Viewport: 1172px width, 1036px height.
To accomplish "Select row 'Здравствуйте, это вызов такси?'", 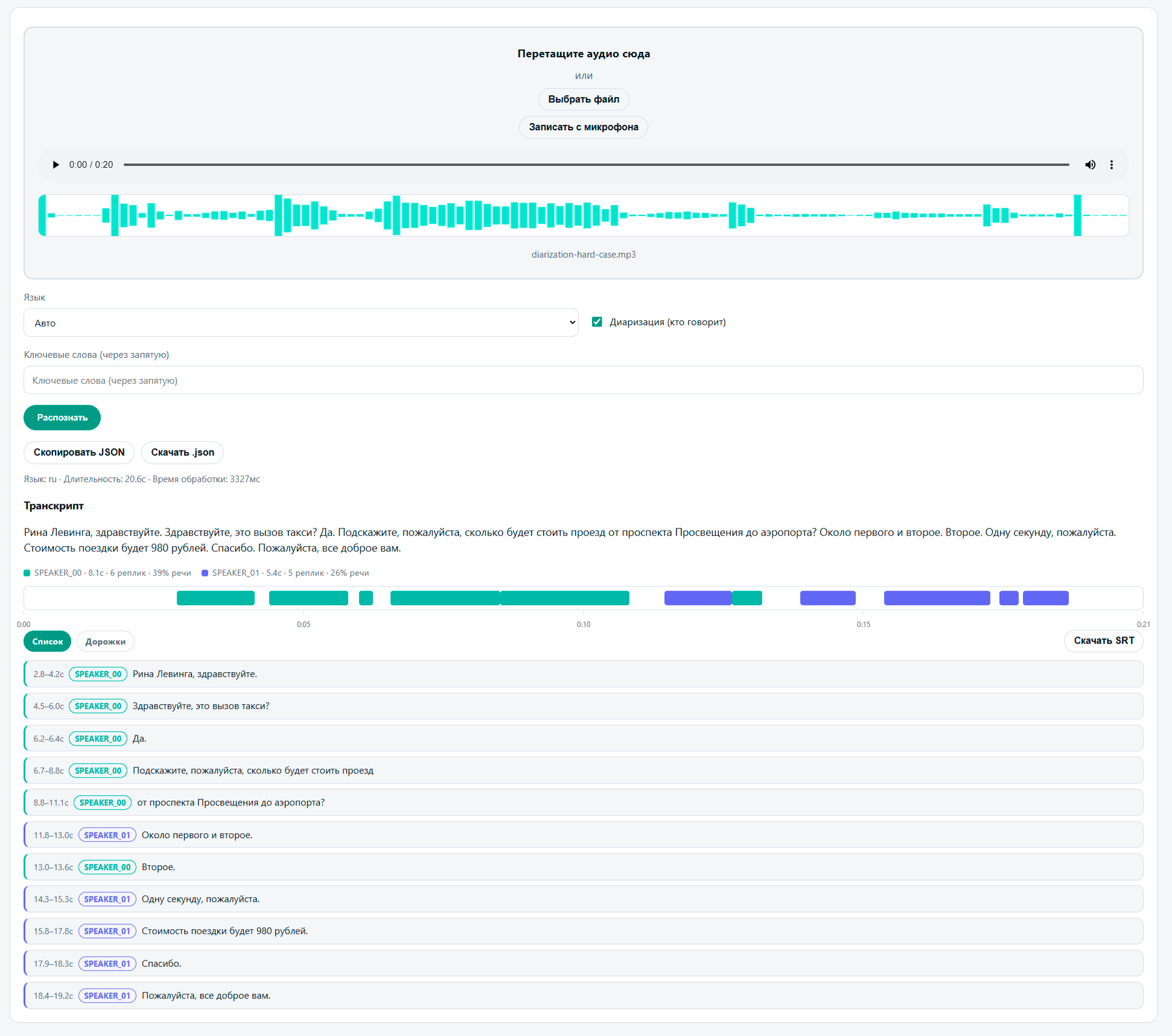I will click(x=584, y=706).
